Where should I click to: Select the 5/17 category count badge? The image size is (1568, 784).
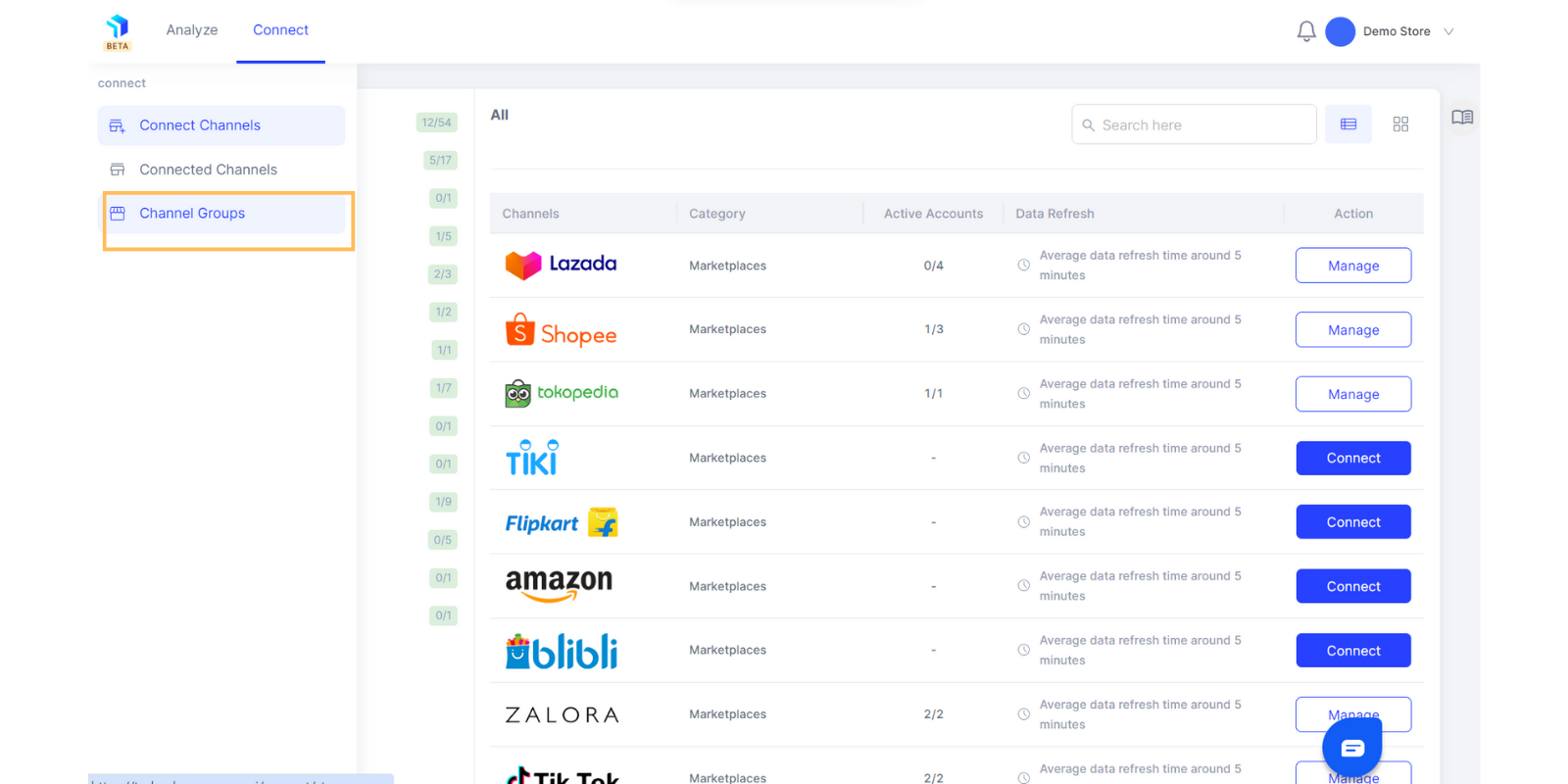(x=440, y=160)
